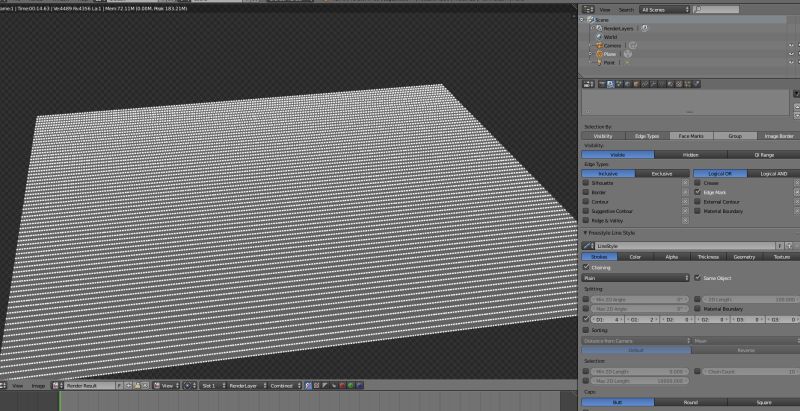Switch to the Alpha line style tab
This screenshot has height=411, width=800.
pyautogui.click(x=672, y=257)
